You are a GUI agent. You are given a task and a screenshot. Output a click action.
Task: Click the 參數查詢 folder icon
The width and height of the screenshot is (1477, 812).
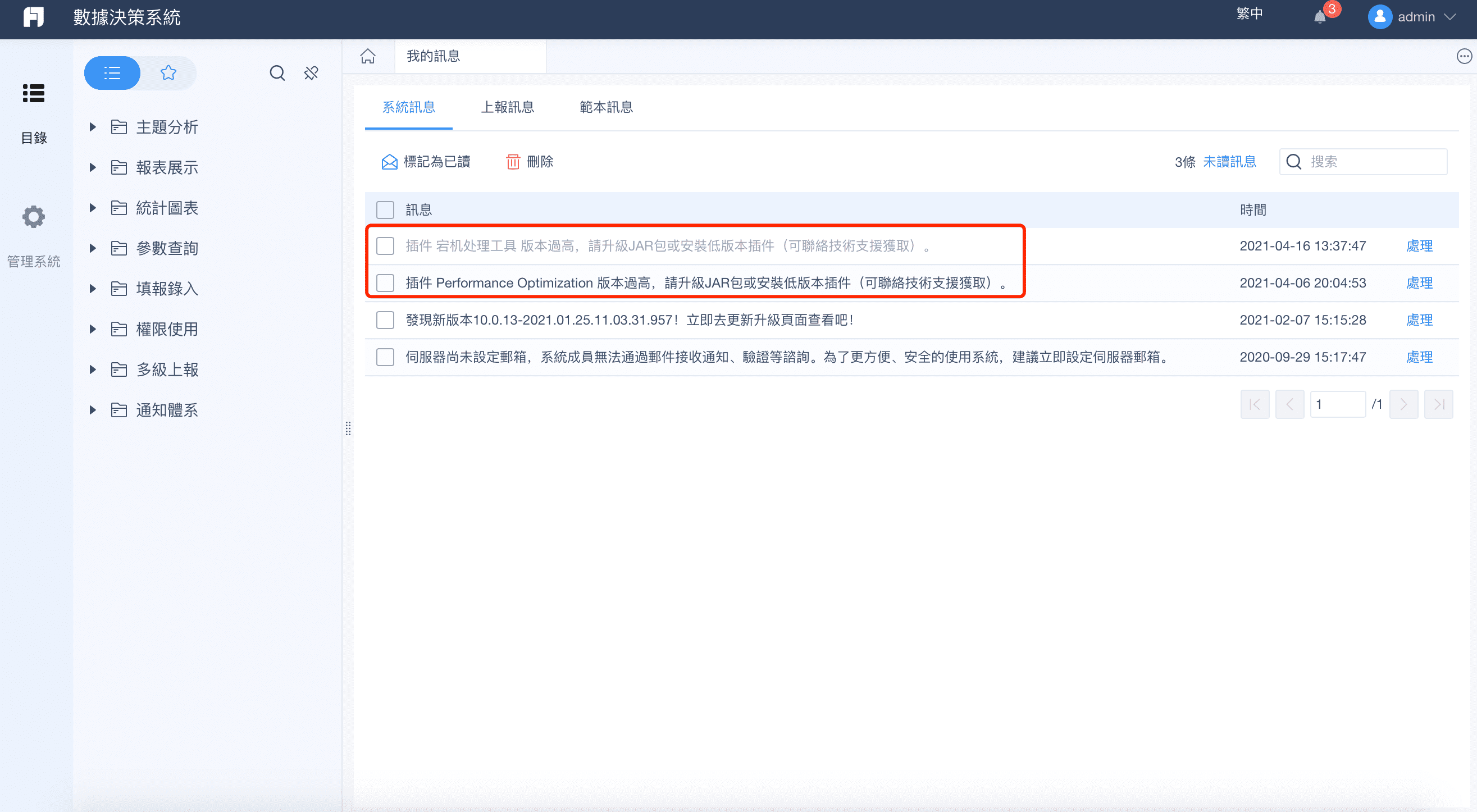[118, 248]
